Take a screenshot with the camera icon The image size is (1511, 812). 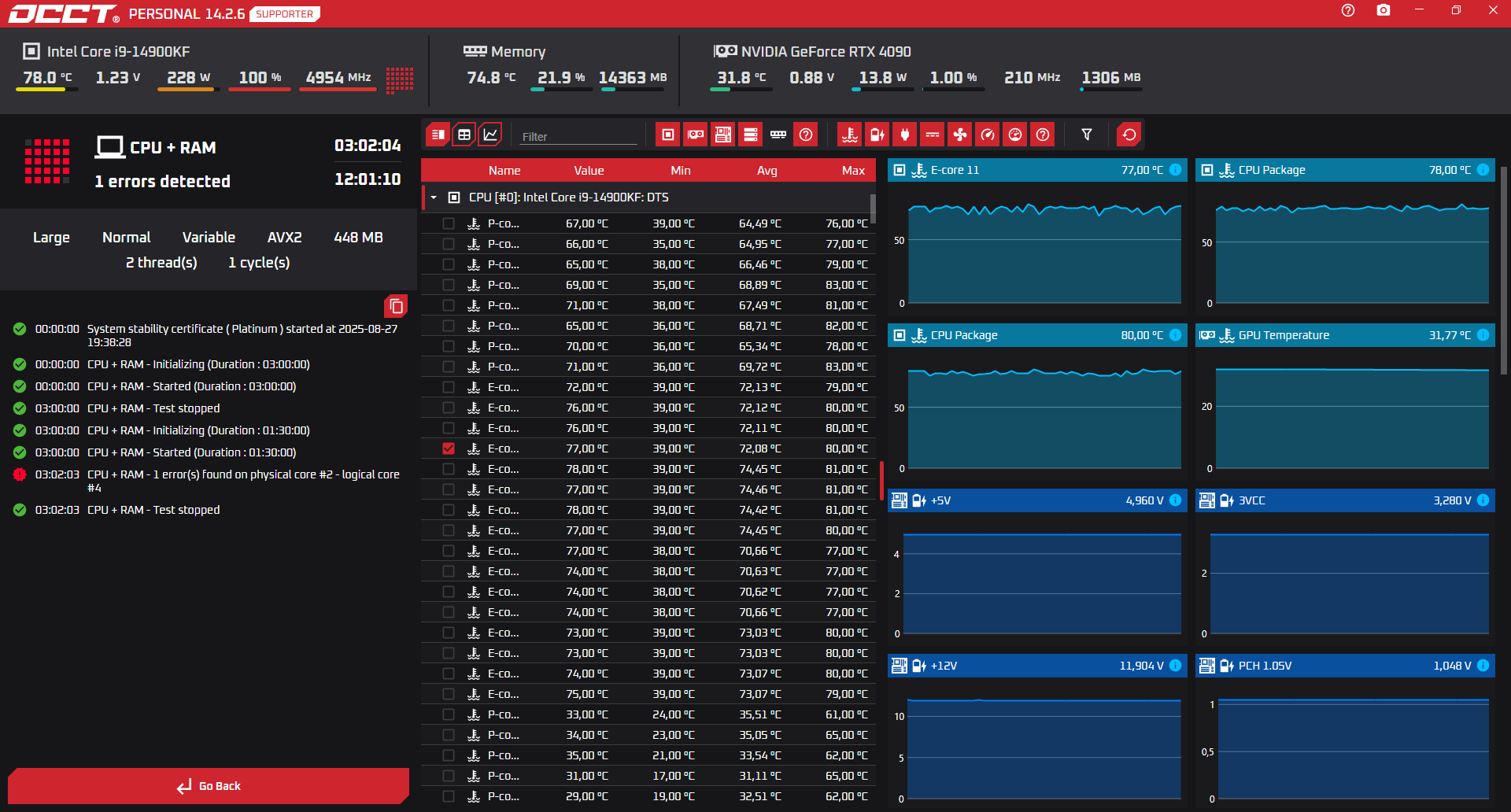coord(1384,10)
